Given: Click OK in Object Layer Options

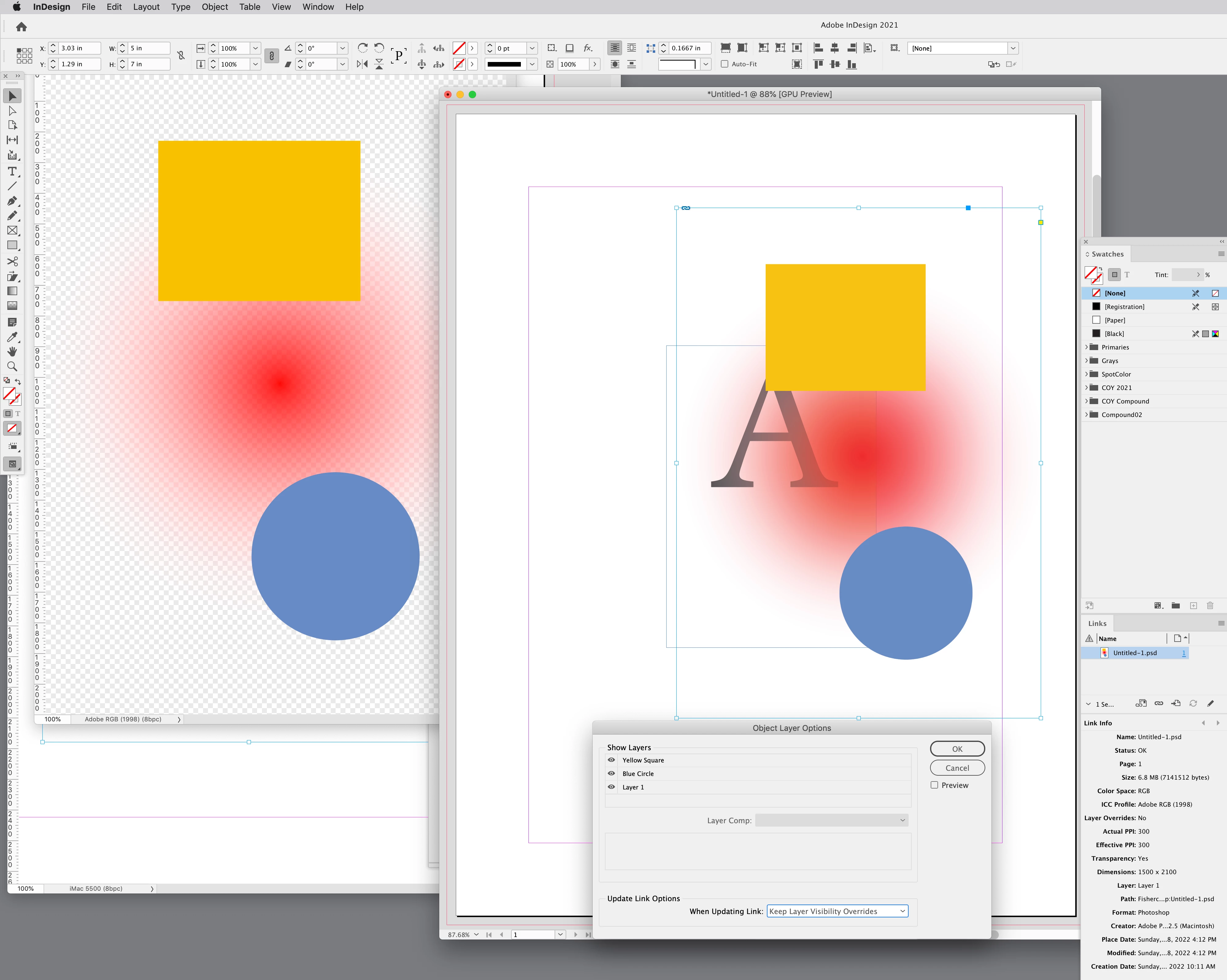Looking at the screenshot, I should pyautogui.click(x=957, y=748).
